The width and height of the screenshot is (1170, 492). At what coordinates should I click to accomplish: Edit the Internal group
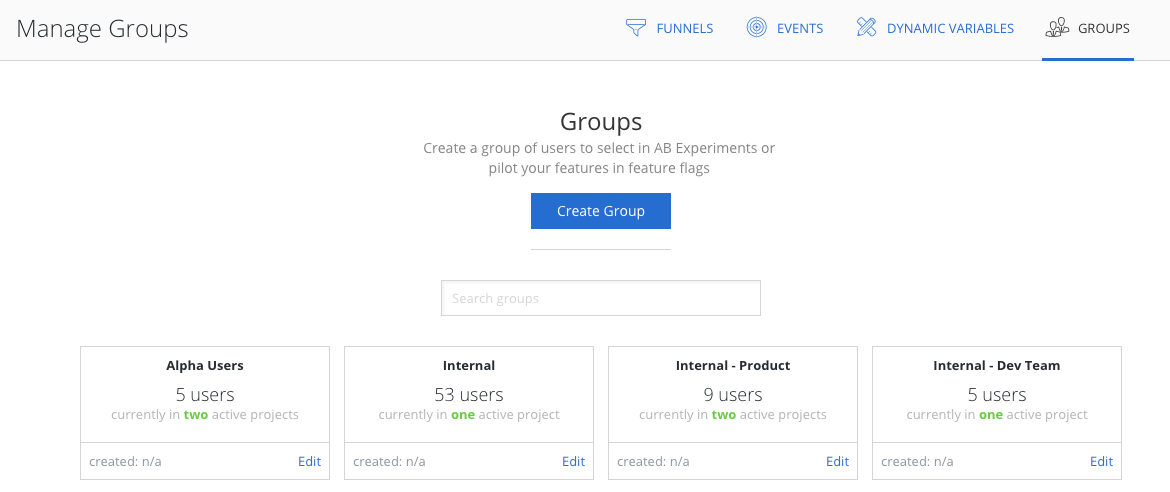pos(573,461)
